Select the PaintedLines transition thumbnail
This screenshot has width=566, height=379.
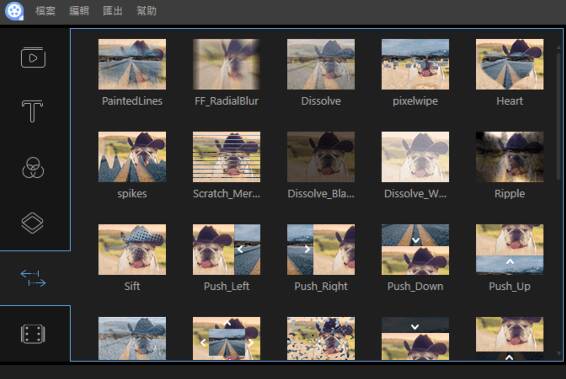click(x=132, y=64)
